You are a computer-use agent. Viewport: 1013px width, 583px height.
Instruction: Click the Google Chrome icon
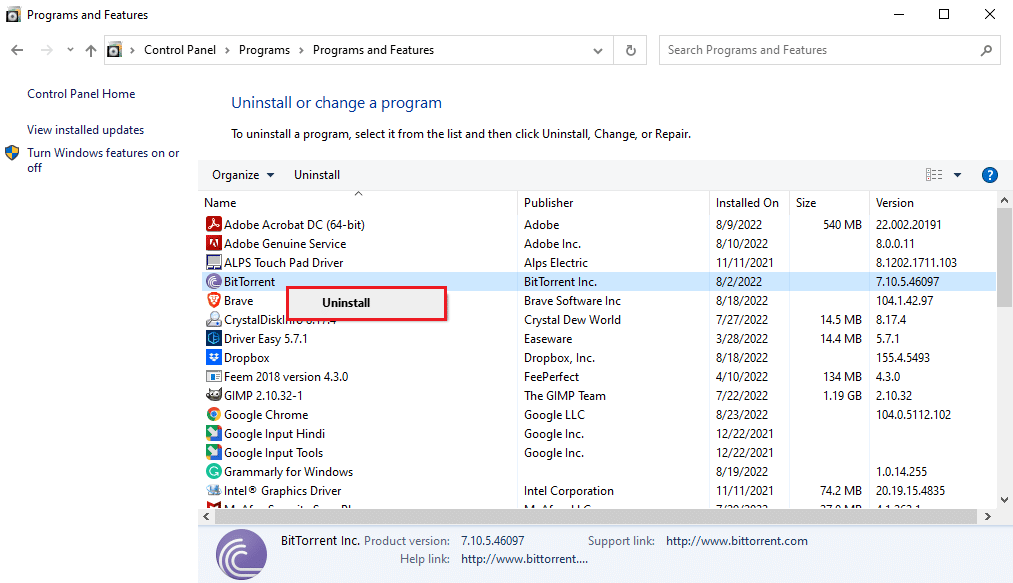[x=213, y=414]
